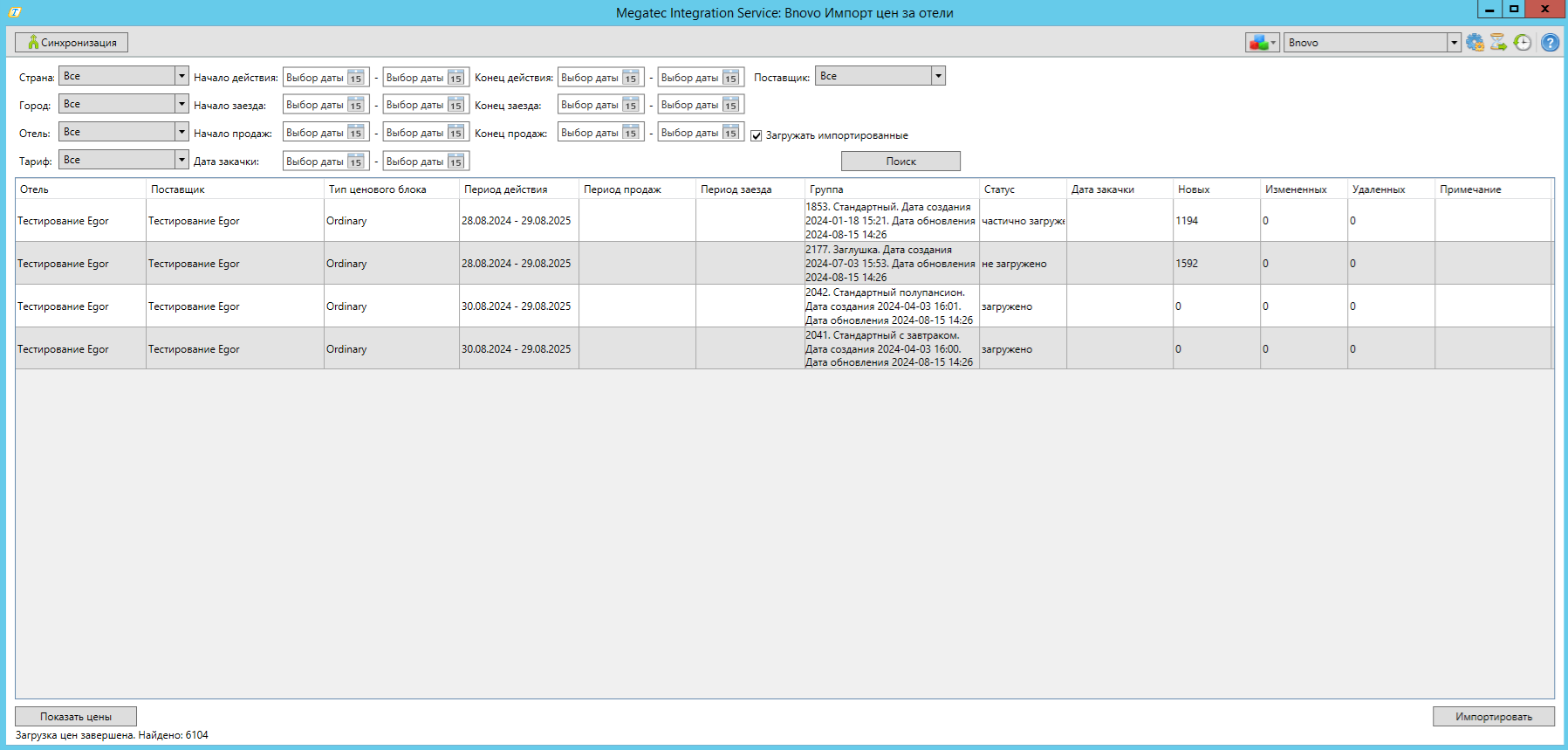Open calendar for Конец продаж from-date
The height and width of the screenshot is (750, 1568).
click(x=630, y=133)
